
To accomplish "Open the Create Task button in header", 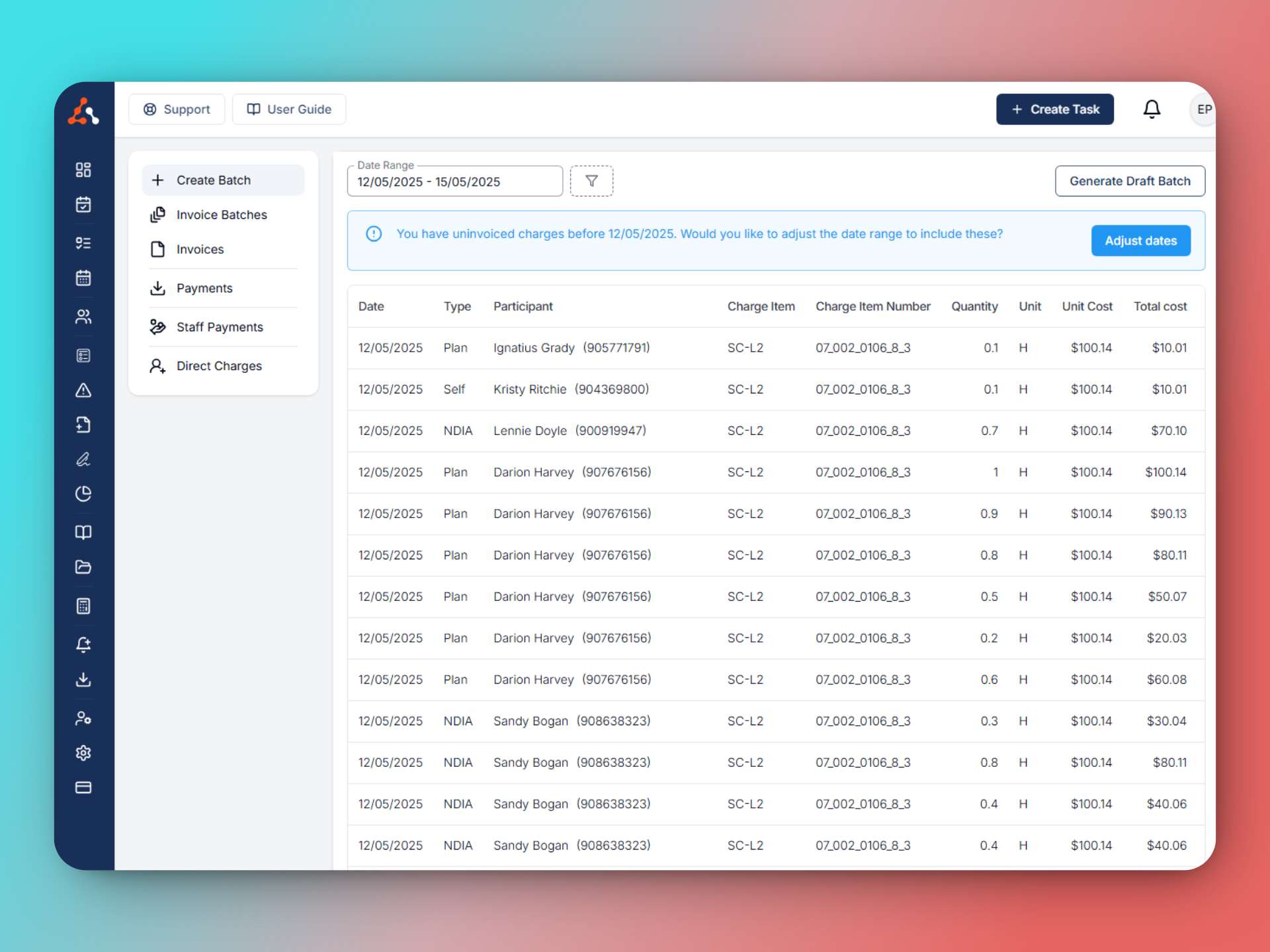I will pos(1054,109).
